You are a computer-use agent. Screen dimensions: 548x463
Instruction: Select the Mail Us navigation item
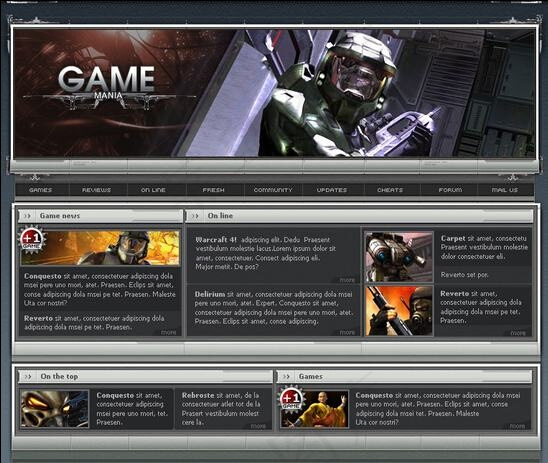coord(505,190)
